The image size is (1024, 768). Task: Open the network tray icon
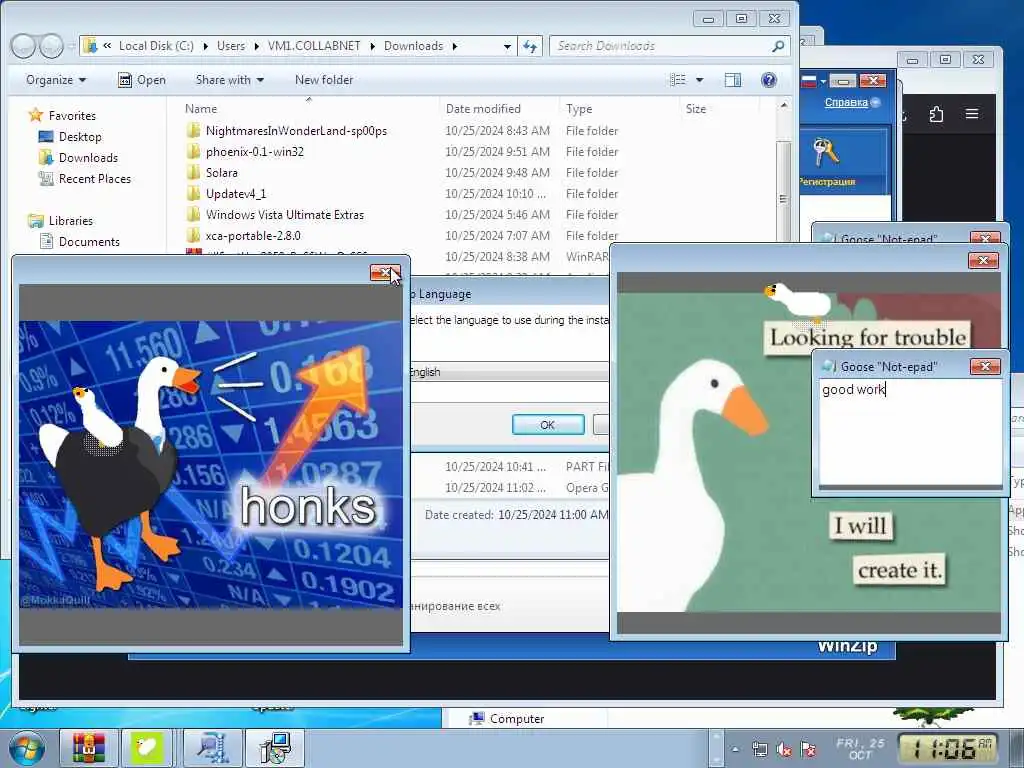point(760,750)
